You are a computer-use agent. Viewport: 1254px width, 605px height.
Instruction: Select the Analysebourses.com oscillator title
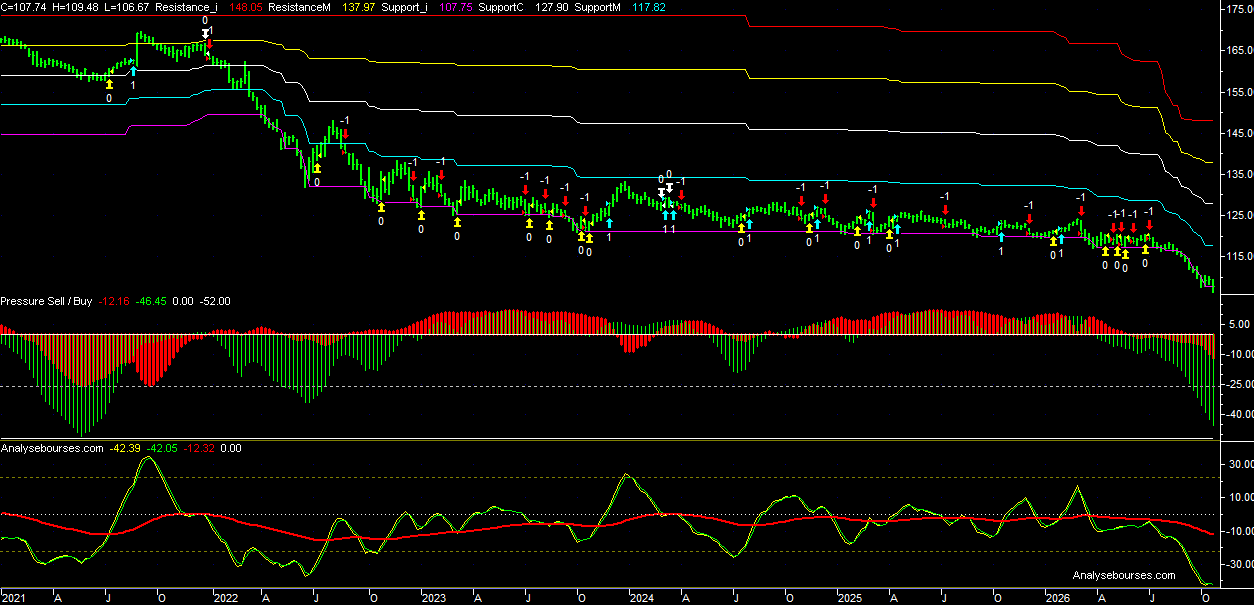click(52, 448)
